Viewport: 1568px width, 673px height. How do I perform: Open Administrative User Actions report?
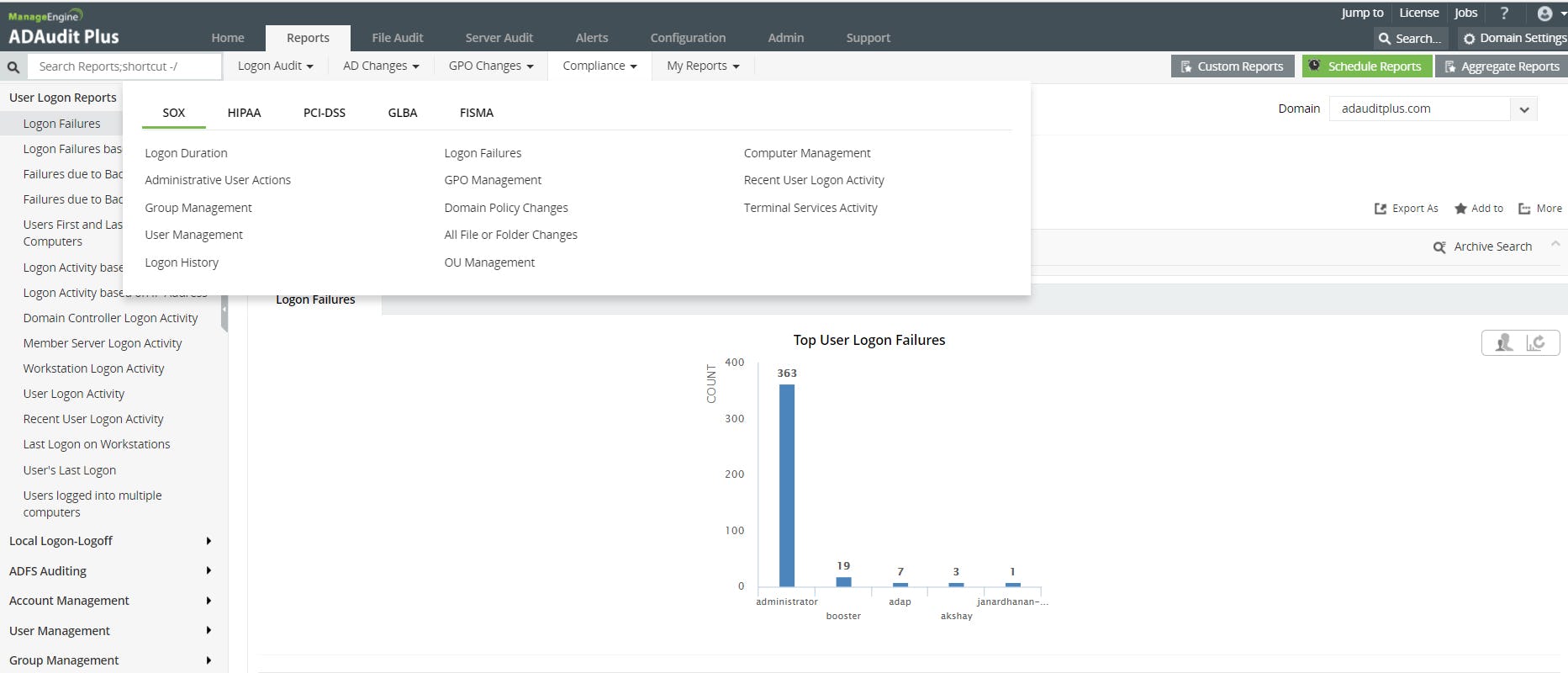pos(218,180)
